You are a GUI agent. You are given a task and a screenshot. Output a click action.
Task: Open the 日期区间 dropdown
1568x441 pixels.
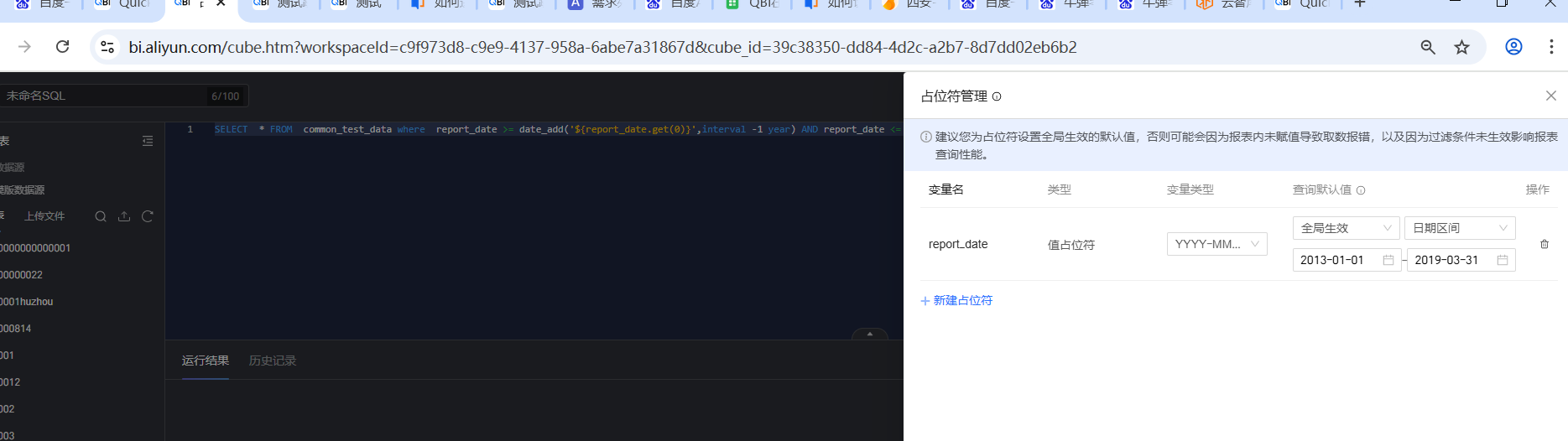click(x=1460, y=228)
